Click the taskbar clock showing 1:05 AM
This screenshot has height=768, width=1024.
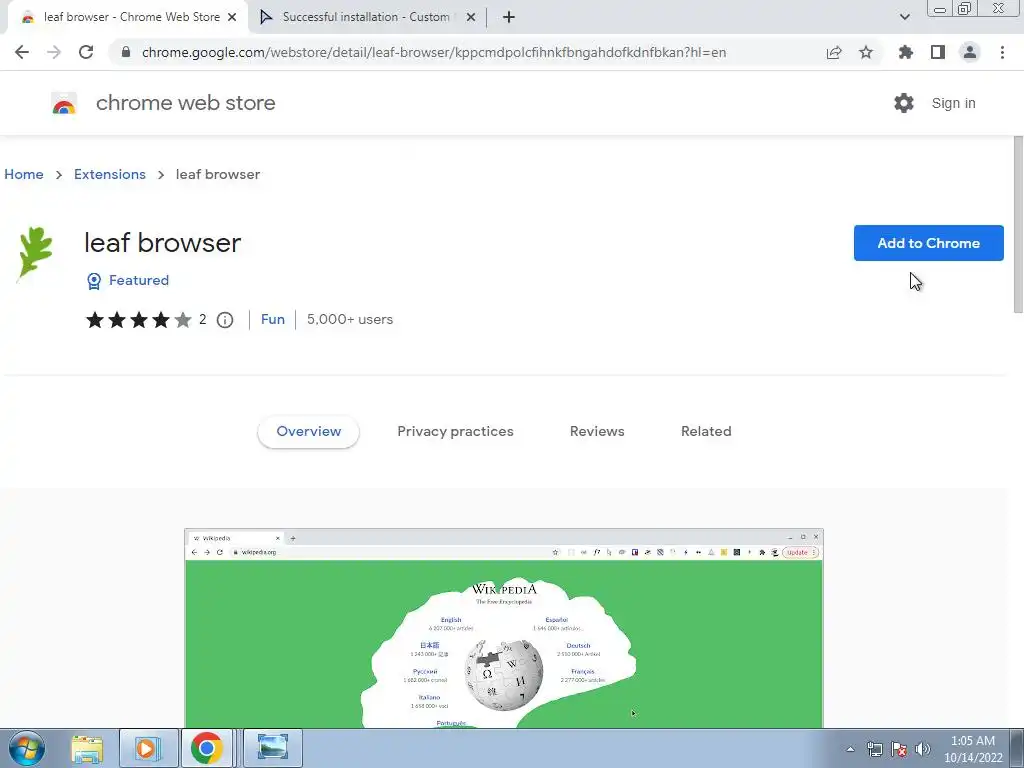[973, 749]
